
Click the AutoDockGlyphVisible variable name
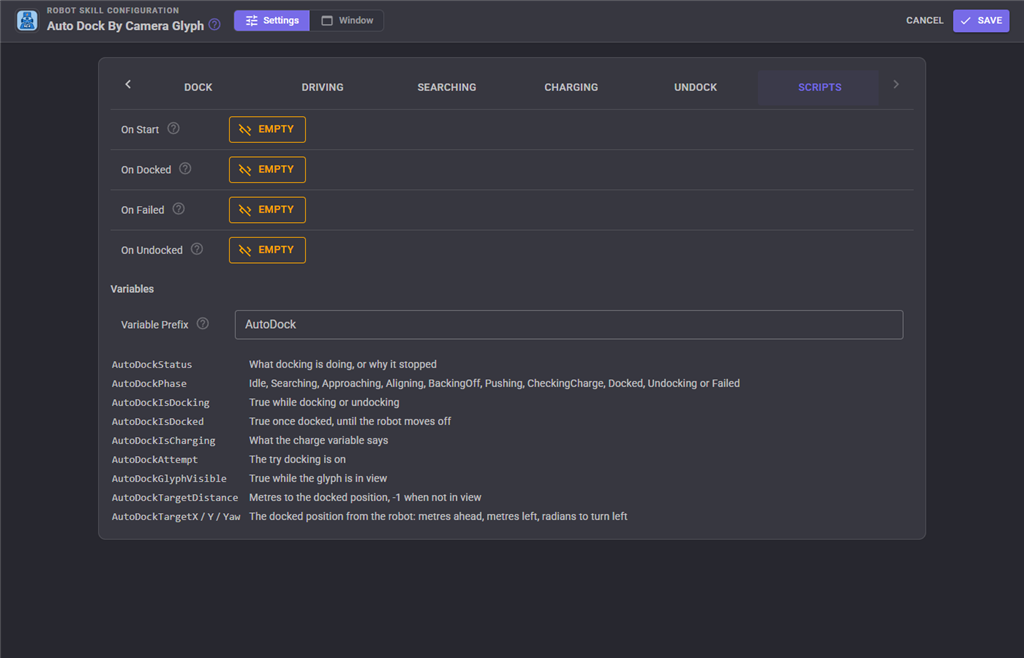tap(169, 478)
